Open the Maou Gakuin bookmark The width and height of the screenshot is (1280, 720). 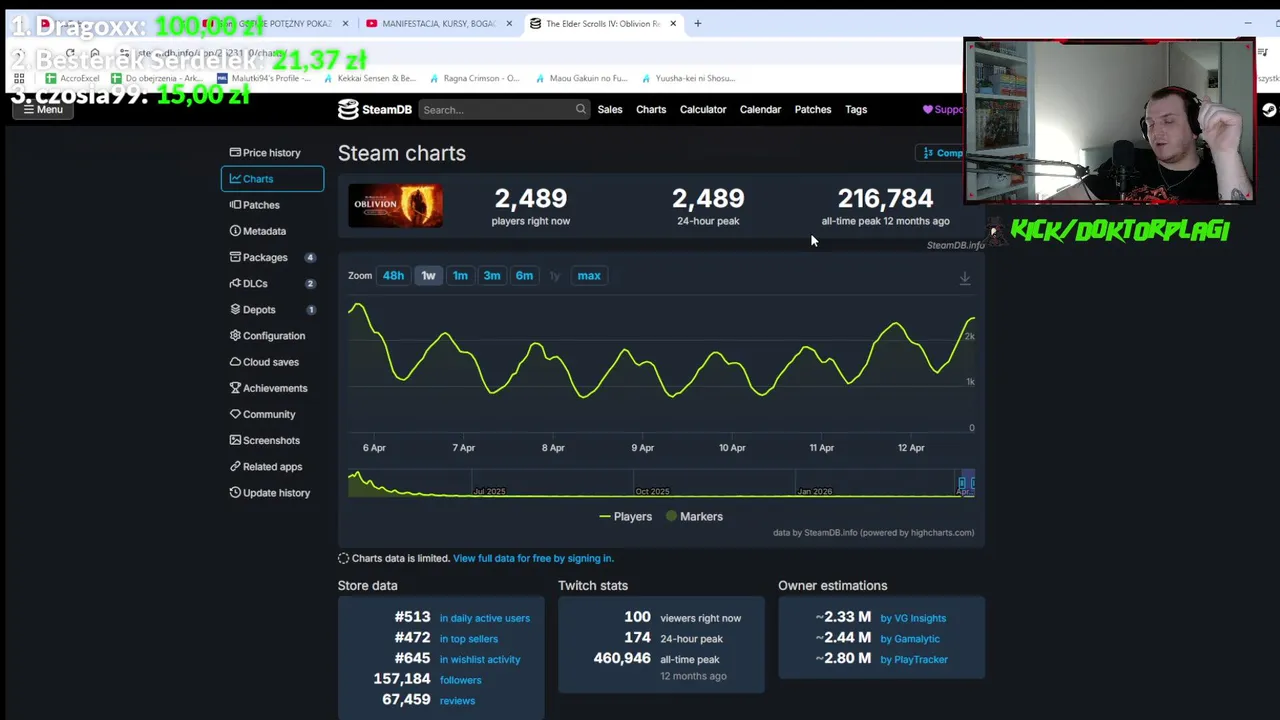tap(581, 78)
